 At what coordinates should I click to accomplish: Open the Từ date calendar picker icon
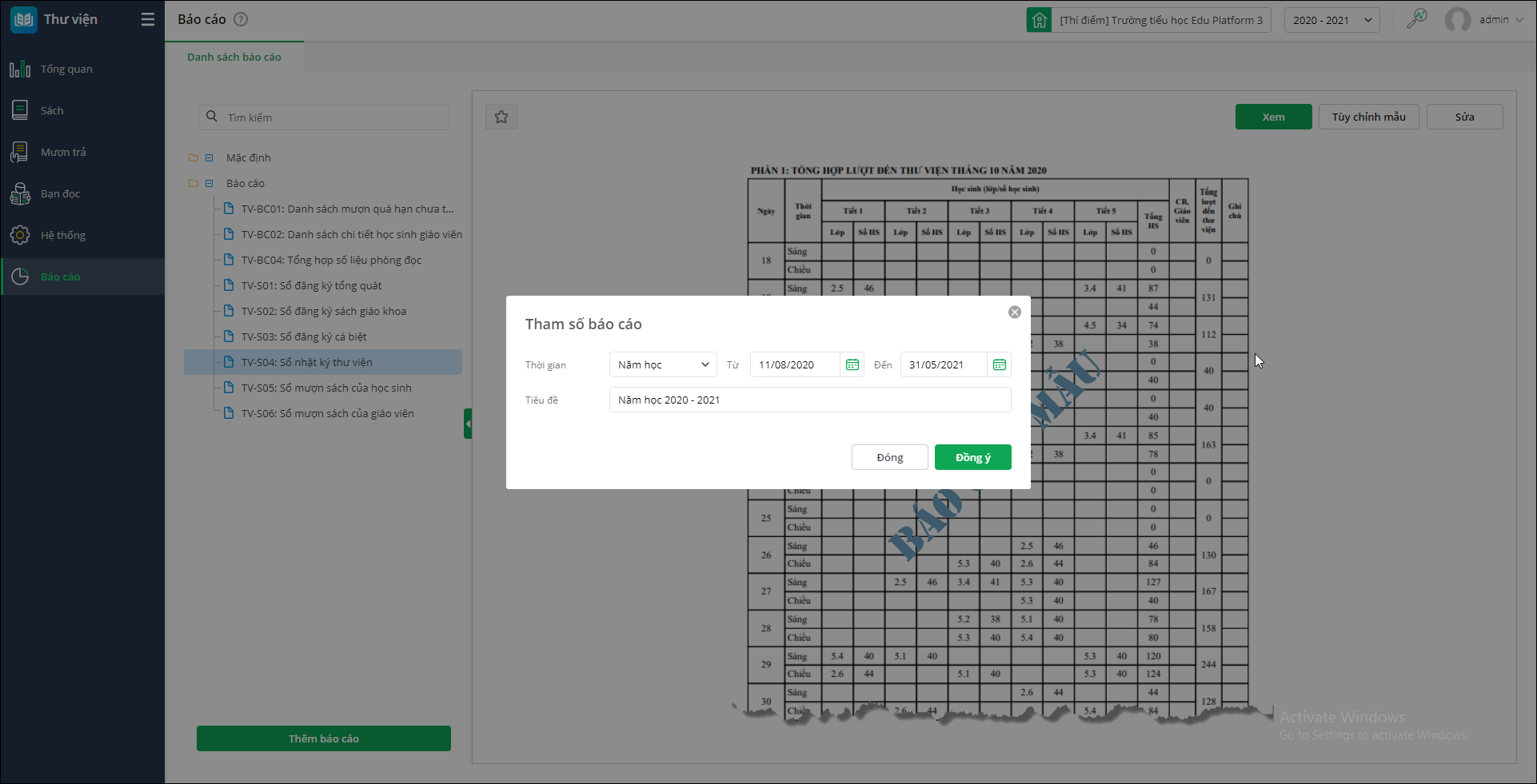pyautogui.click(x=852, y=364)
